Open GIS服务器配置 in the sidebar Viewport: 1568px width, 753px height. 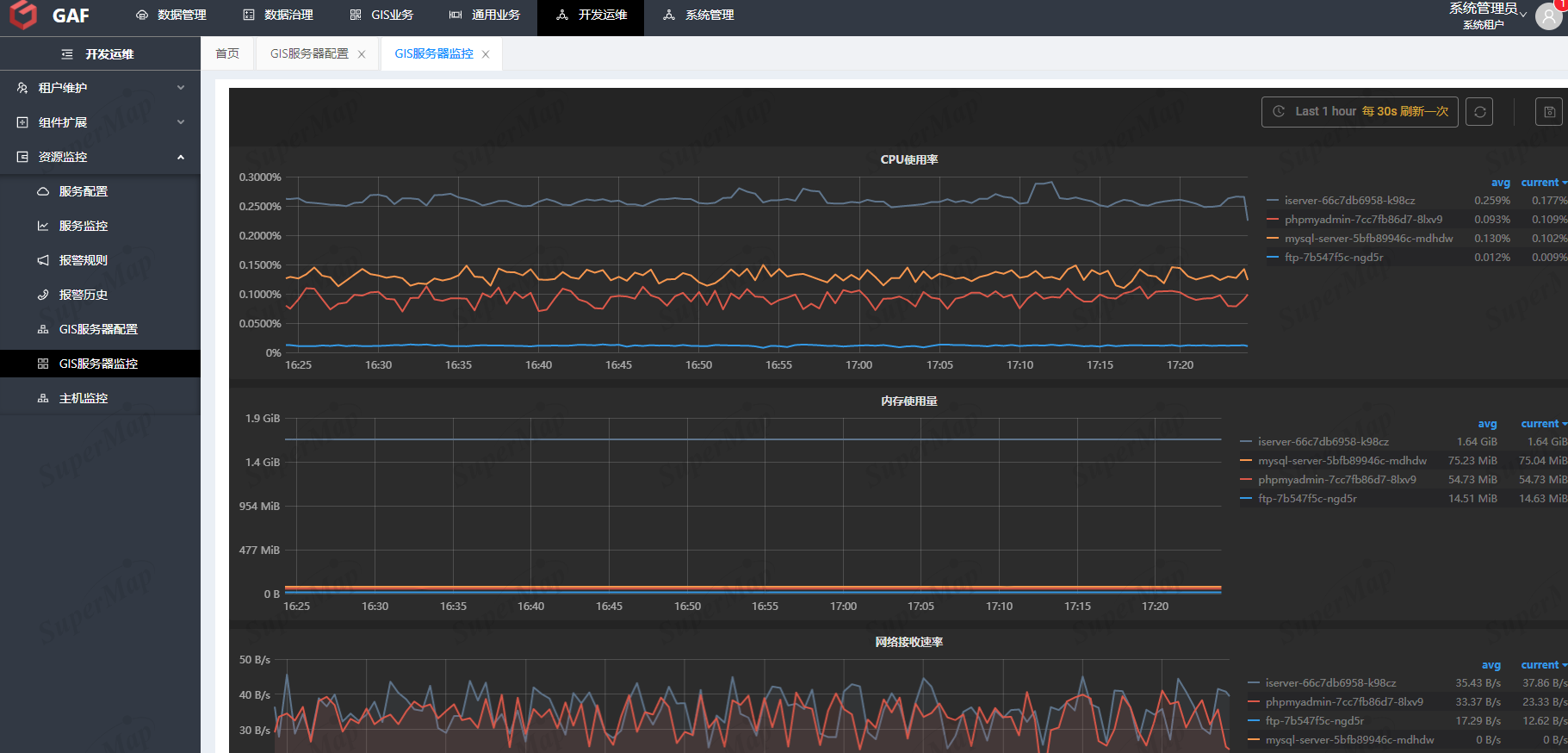point(100,329)
